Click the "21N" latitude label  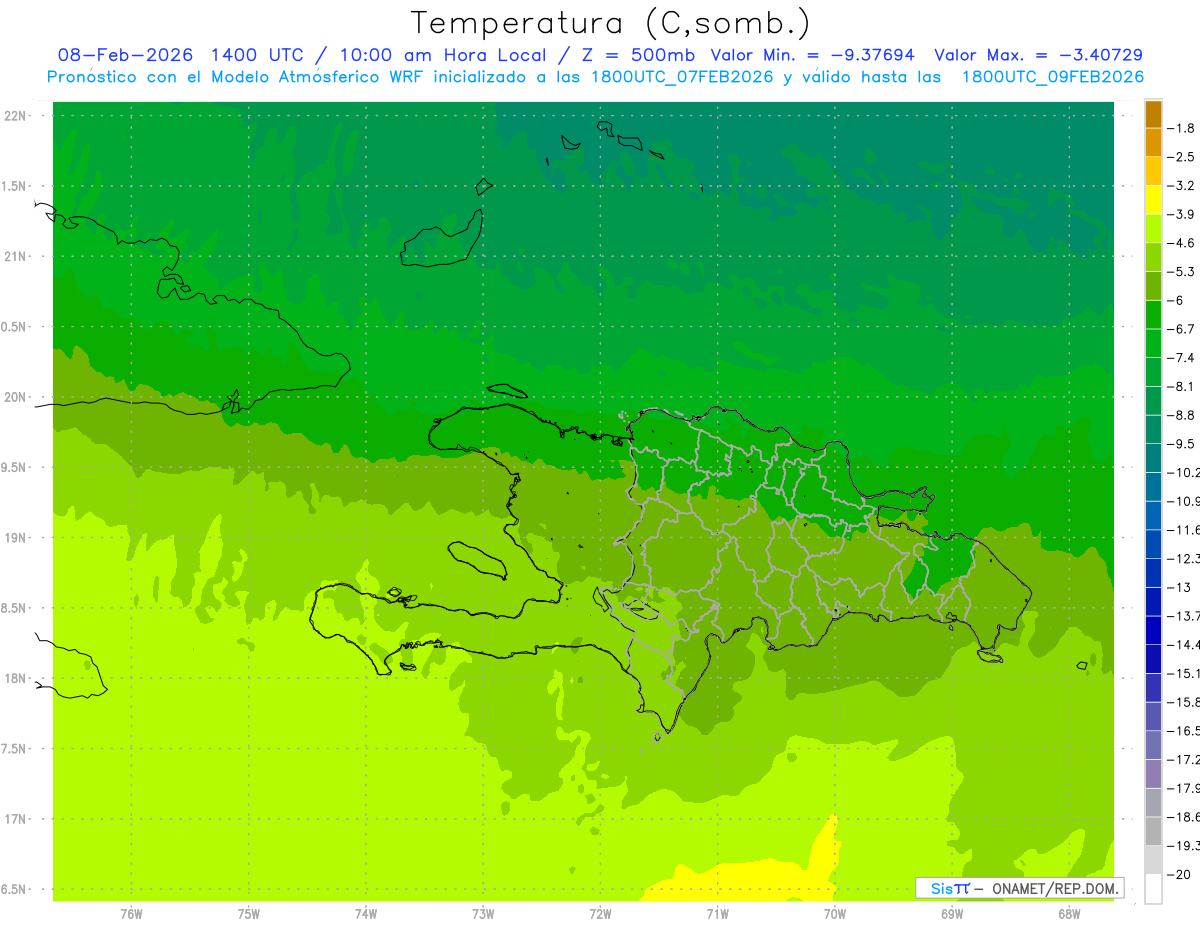[x=16, y=257]
